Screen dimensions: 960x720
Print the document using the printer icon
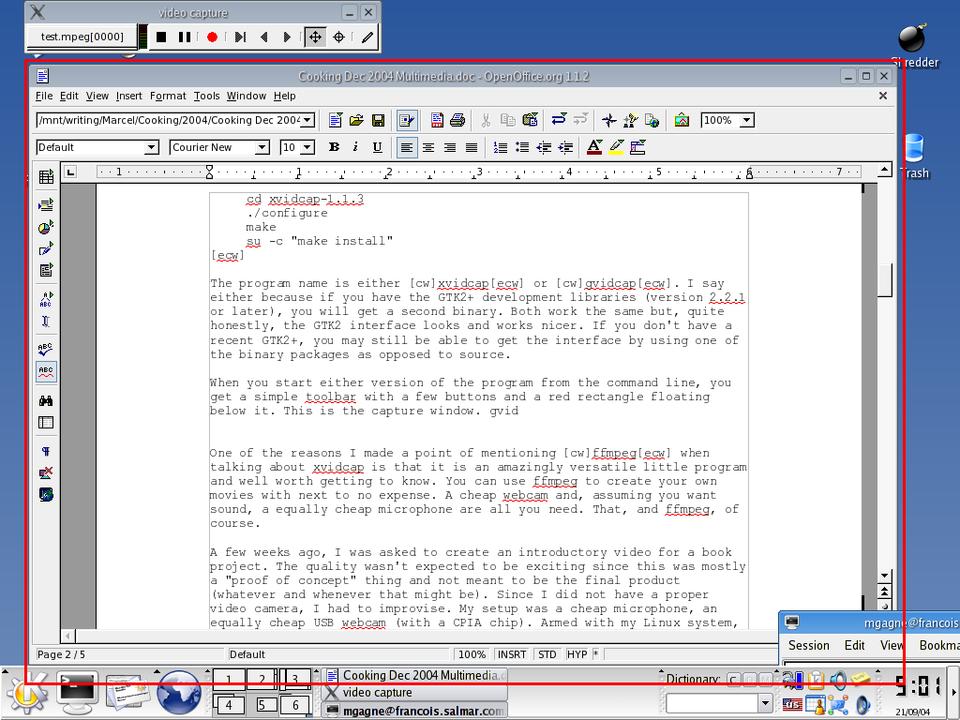(x=457, y=120)
